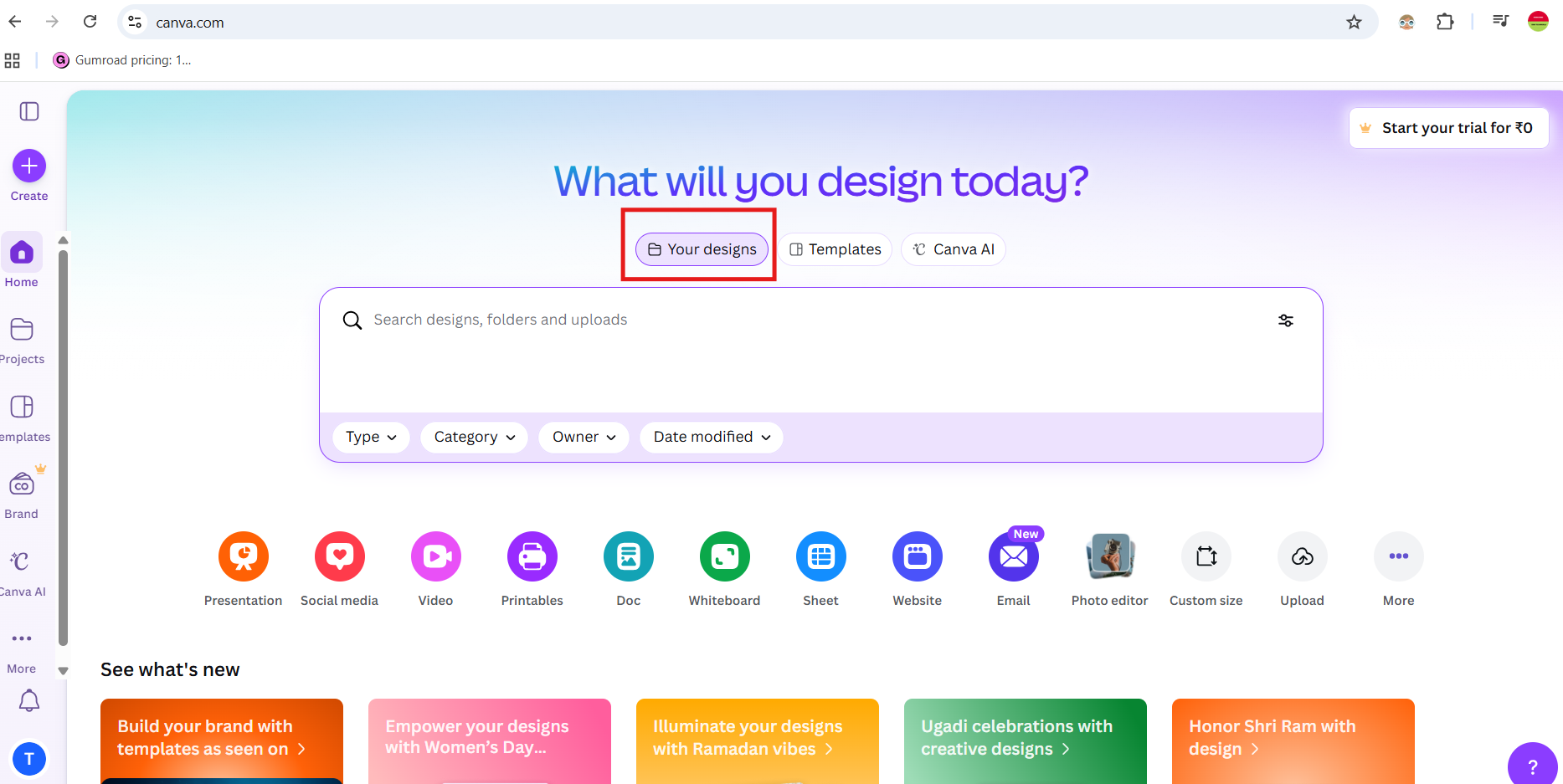1563x784 pixels.
Task: Launch the Website design type
Action: click(x=917, y=556)
